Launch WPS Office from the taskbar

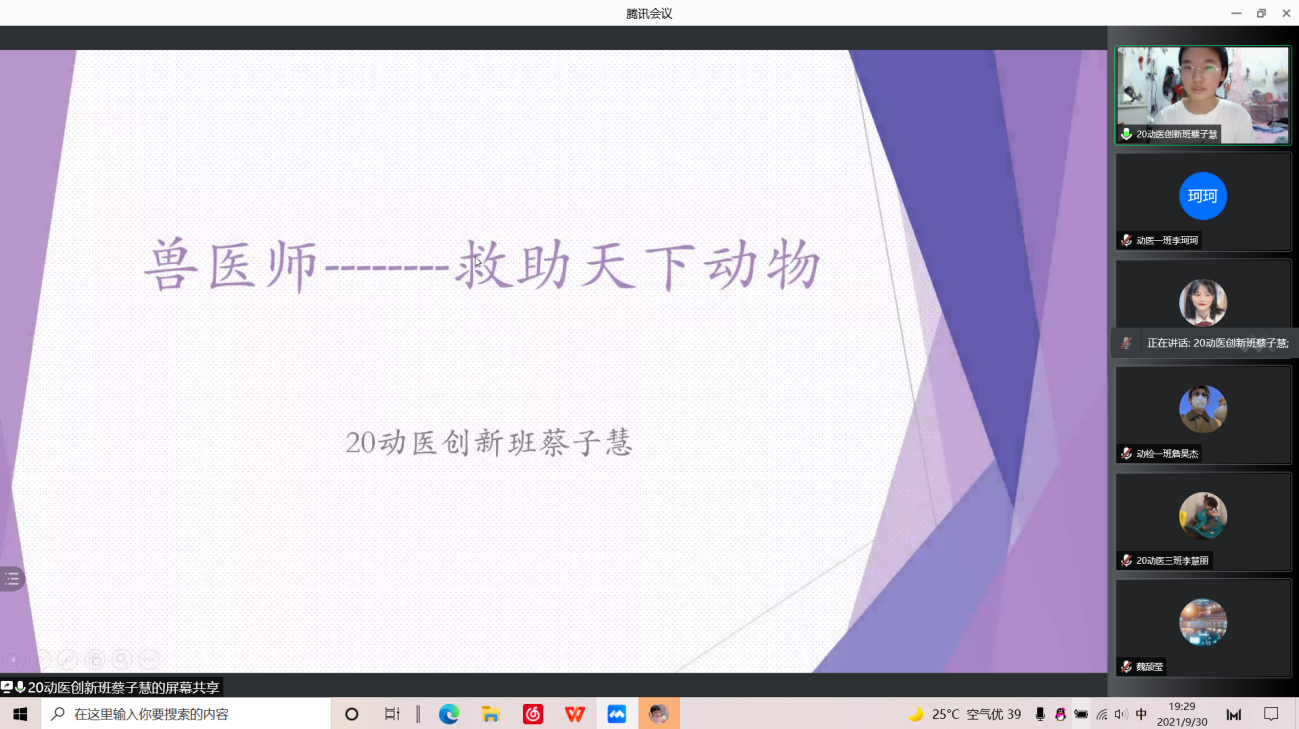coord(573,714)
